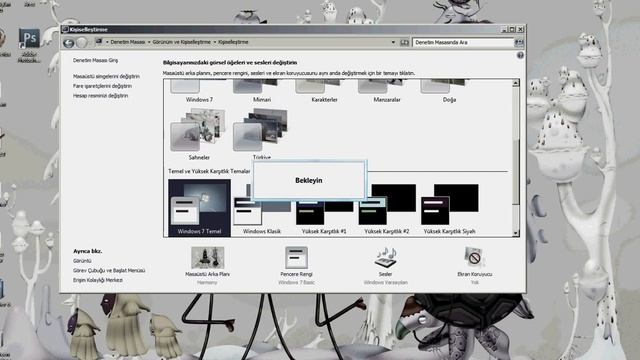
Task: Click the address bar refresh icon
Action: [404, 42]
